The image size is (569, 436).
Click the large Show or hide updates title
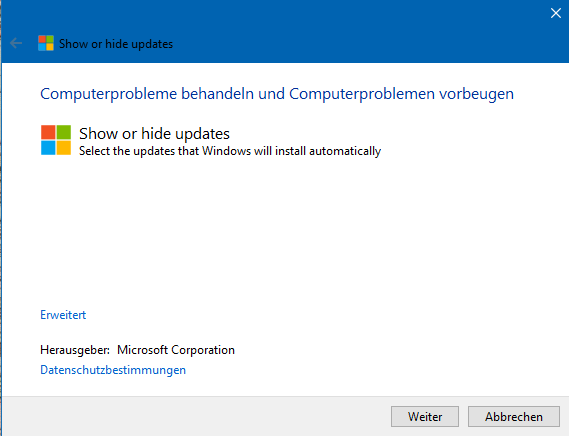pyautogui.click(x=154, y=134)
